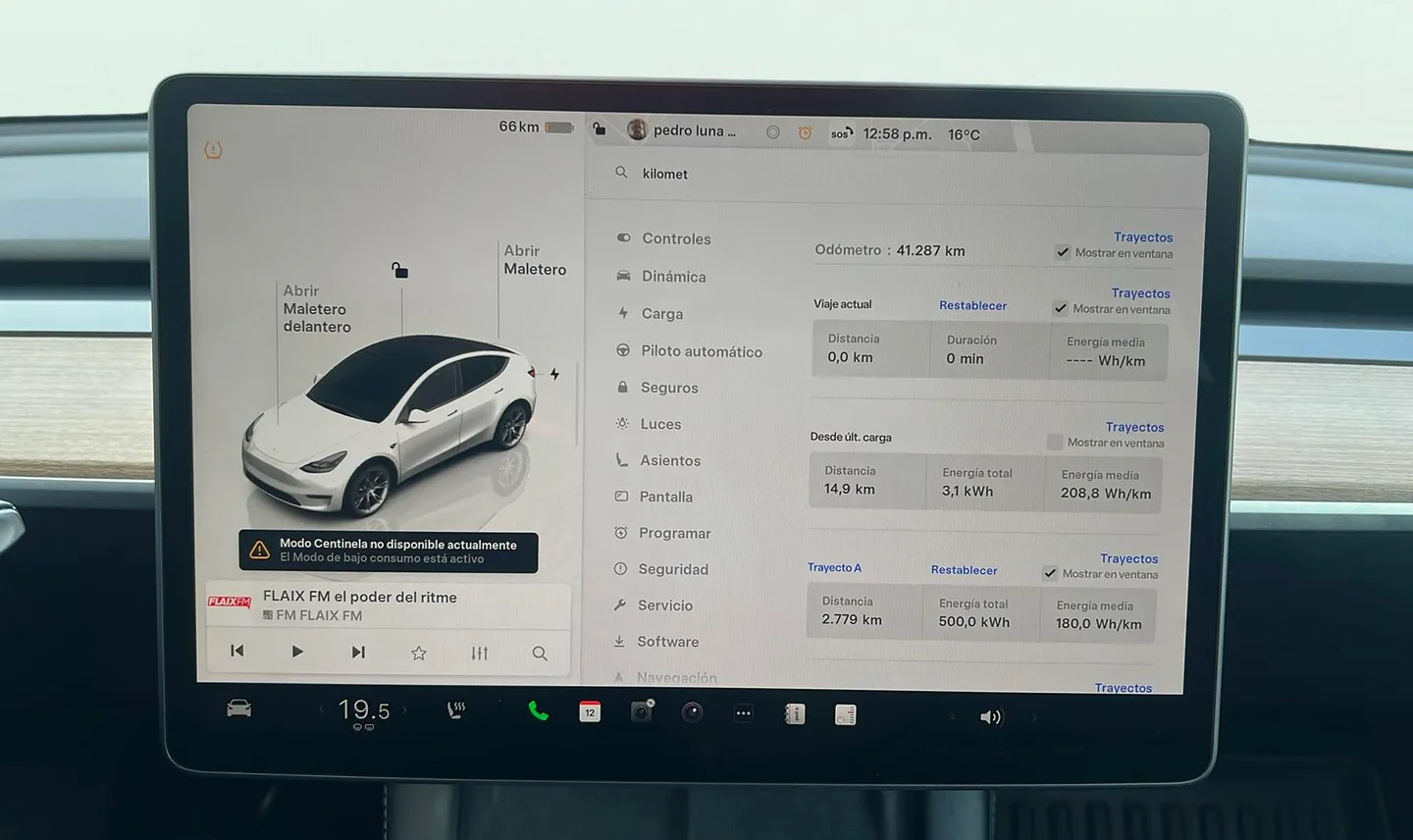Tap the media search magnifier icon
Screen dimensions: 1413x840
540,653
